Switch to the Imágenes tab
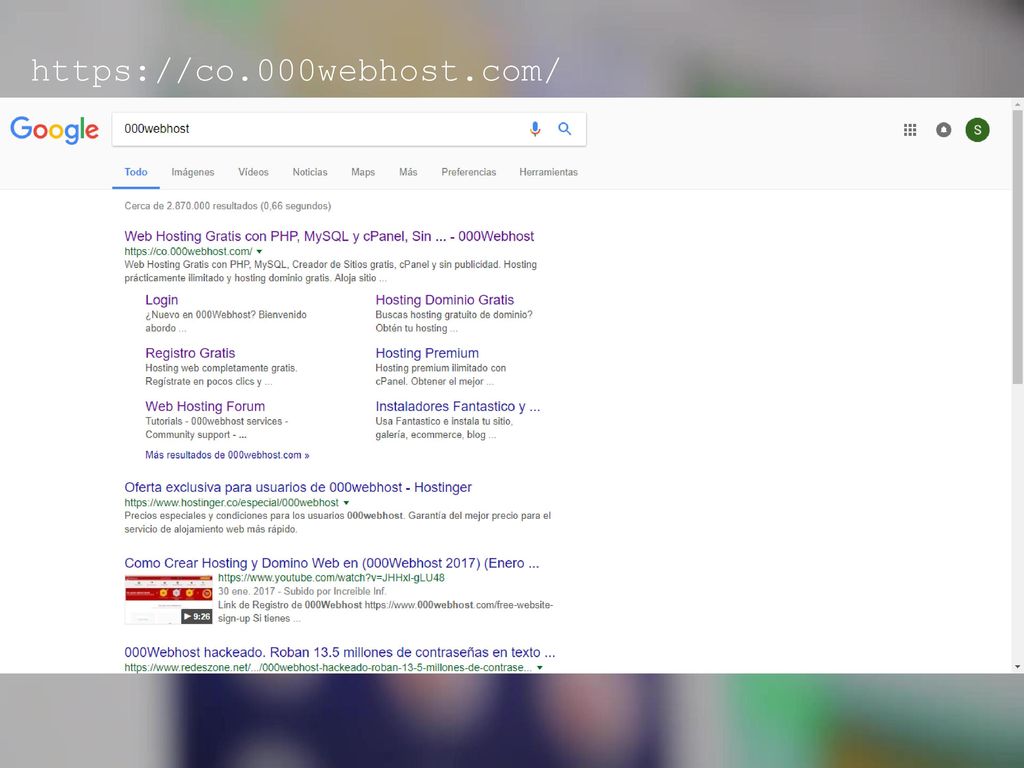 (193, 172)
